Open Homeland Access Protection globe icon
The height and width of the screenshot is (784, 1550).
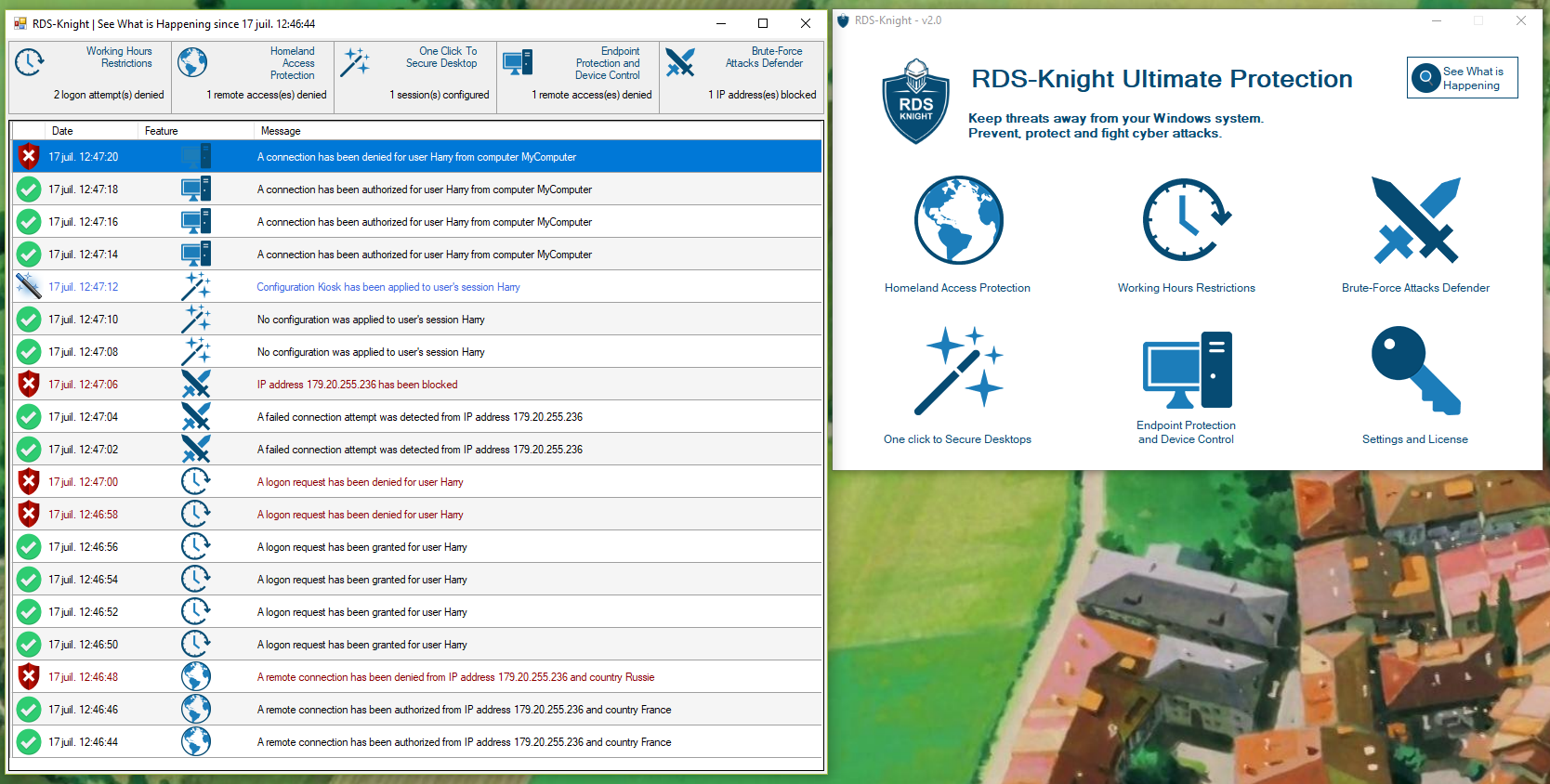[x=958, y=221]
